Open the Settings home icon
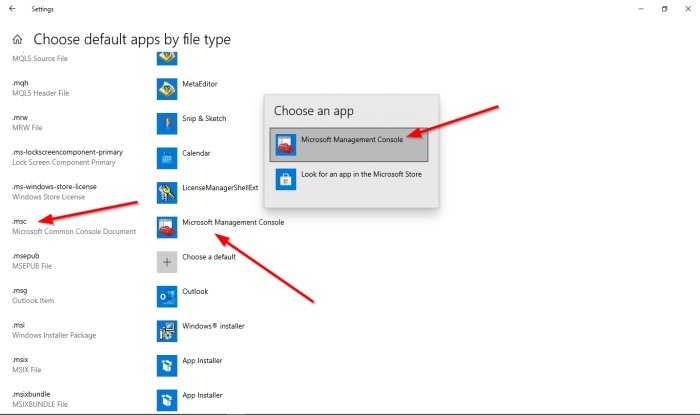Screen dimensions: 700x415 [x=17, y=40]
